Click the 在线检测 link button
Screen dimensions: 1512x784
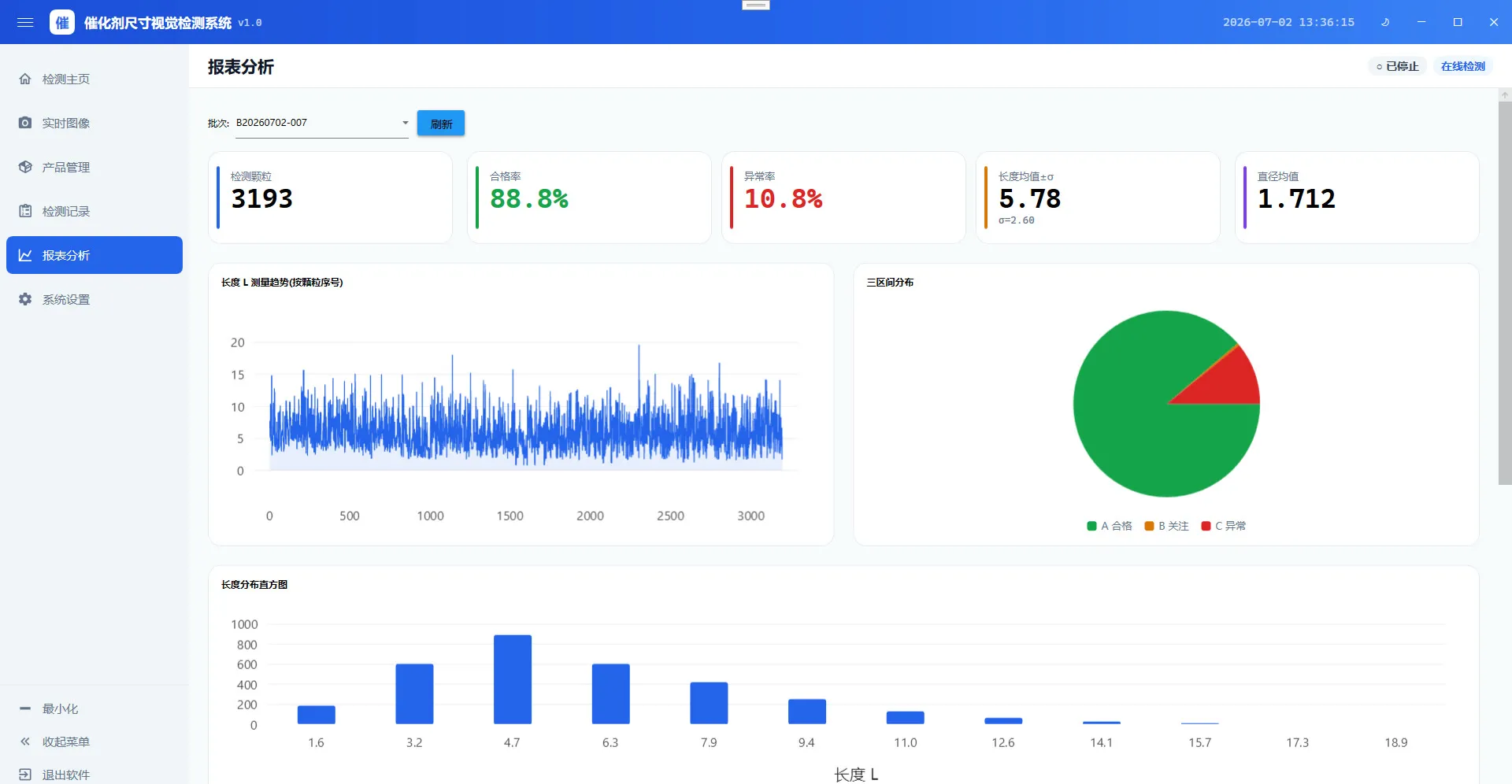[1462, 66]
